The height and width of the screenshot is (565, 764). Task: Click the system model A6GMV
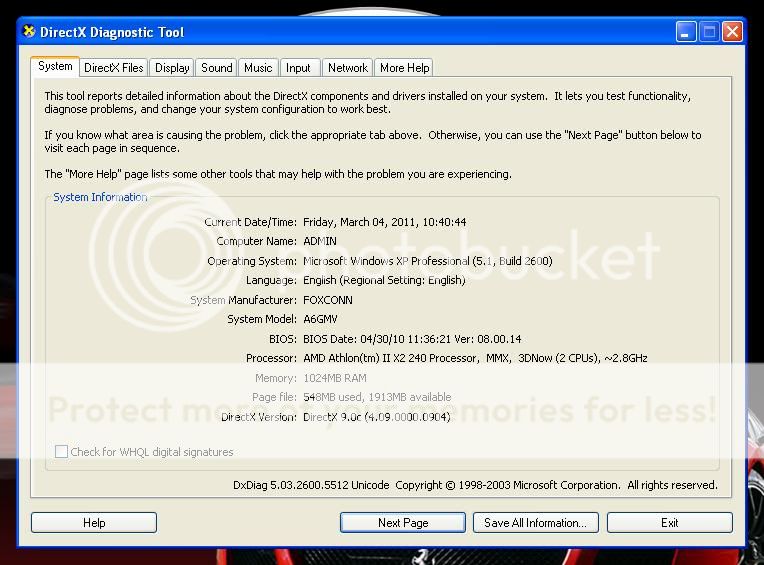click(320, 319)
